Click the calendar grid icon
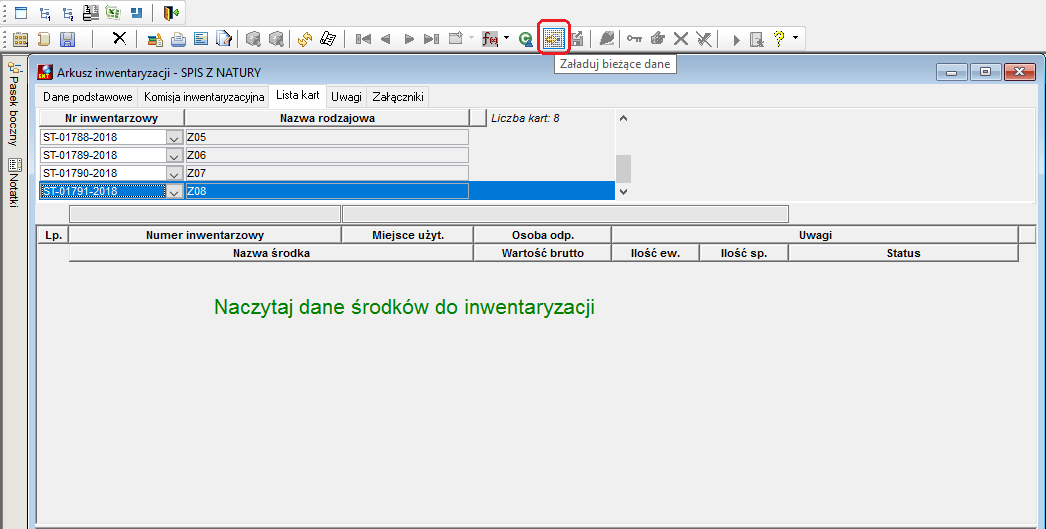This screenshot has width=1046, height=529. [x=20, y=39]
